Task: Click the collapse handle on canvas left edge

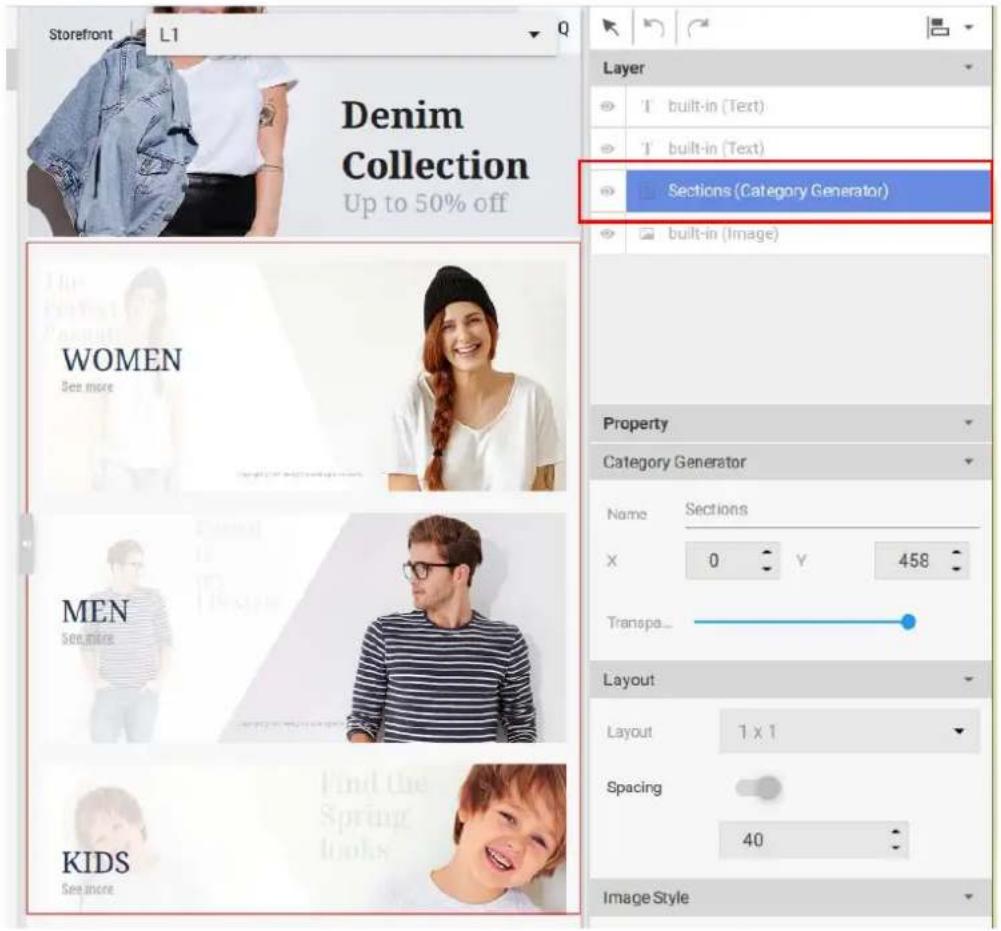Action: 26,543
